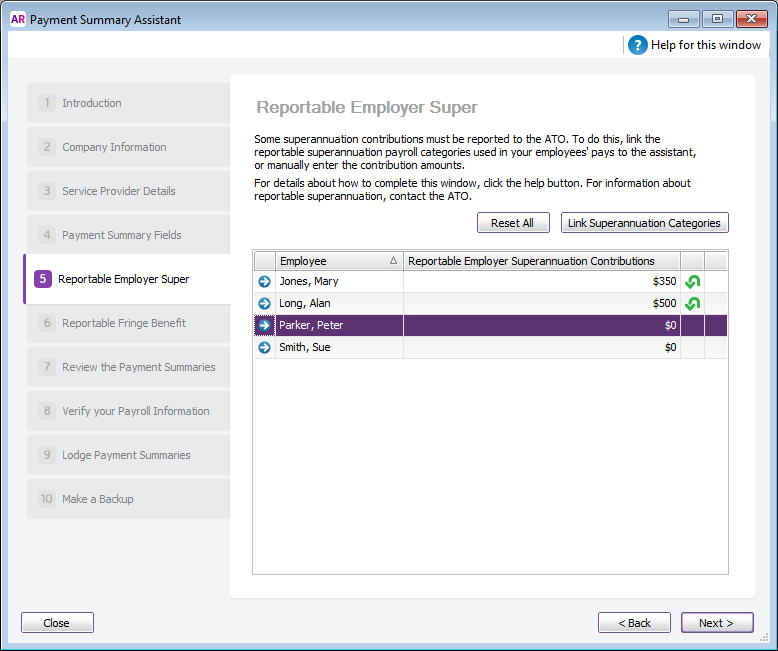Open the zoom arrow for Smith, Sue
Image resolution: width=778 pixels, height=651 pixels.
(x=265, y=348)
